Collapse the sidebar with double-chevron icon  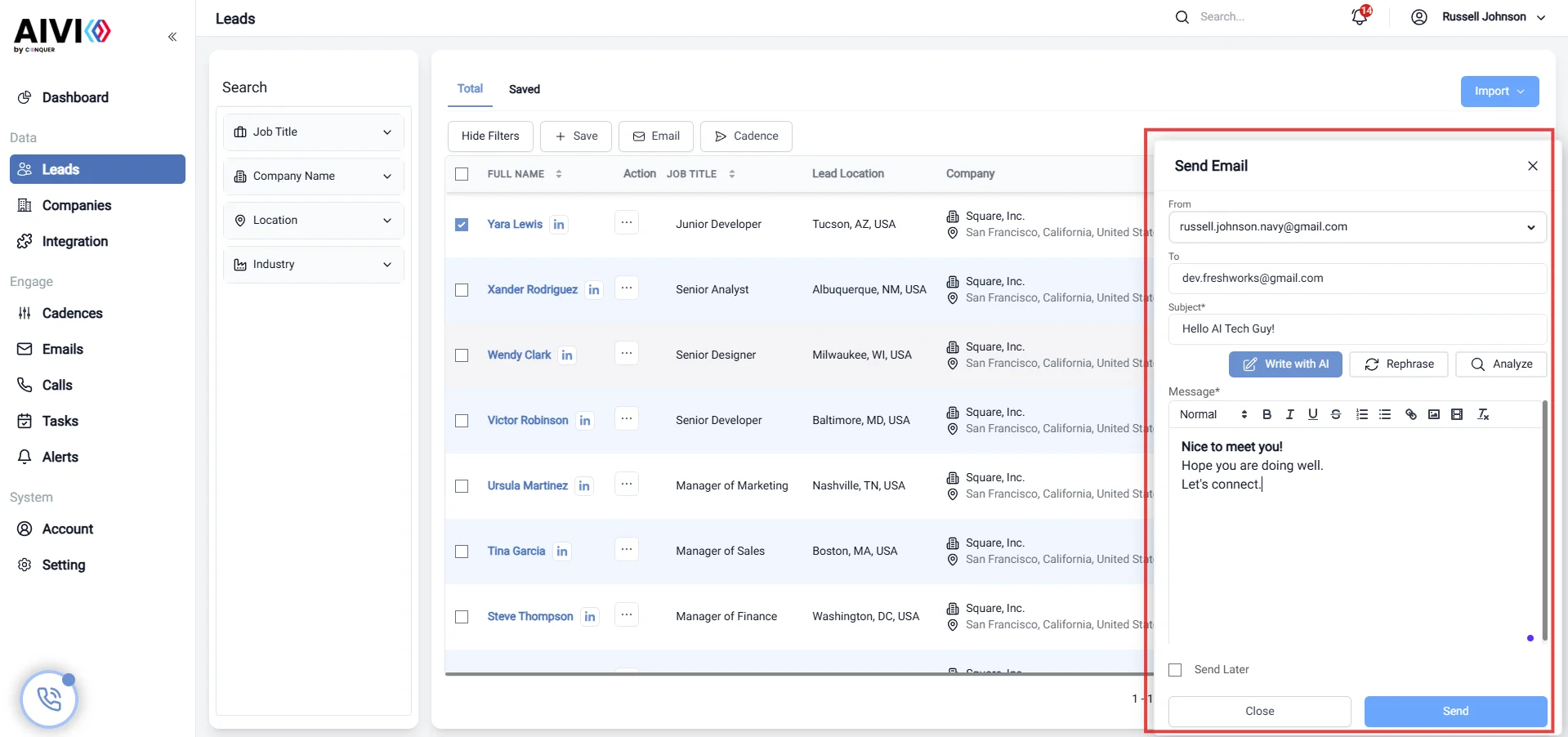click(x=172, y=37)
